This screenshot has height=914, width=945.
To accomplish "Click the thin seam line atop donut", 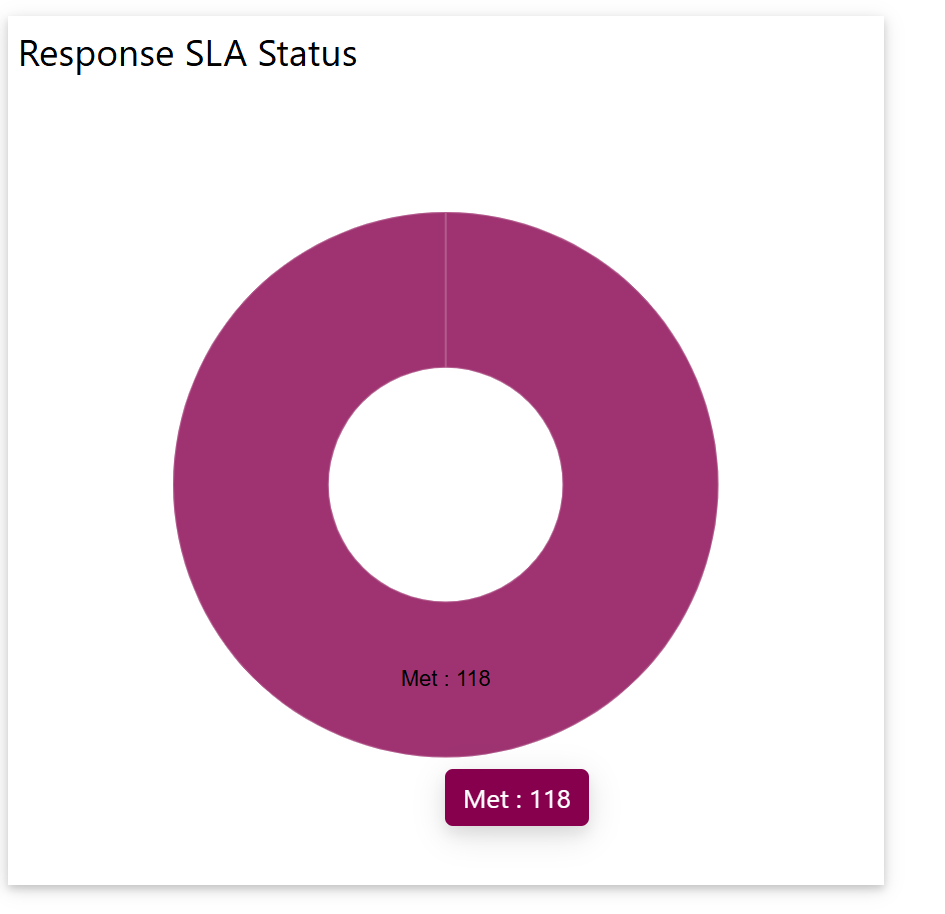I will 445,290.
